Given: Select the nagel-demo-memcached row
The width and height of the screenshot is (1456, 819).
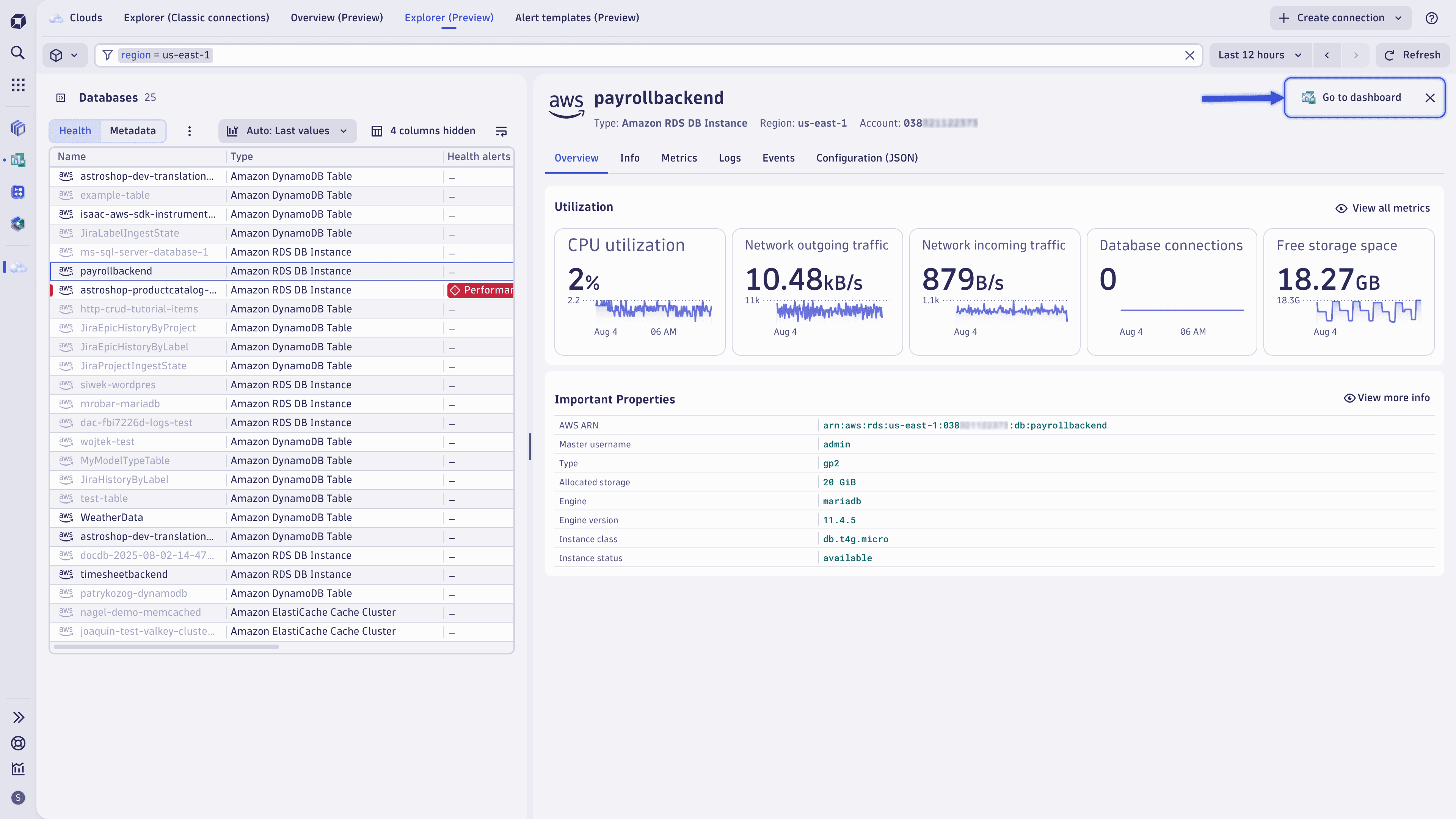Looking at the screenshot, I should click(281, 613).
